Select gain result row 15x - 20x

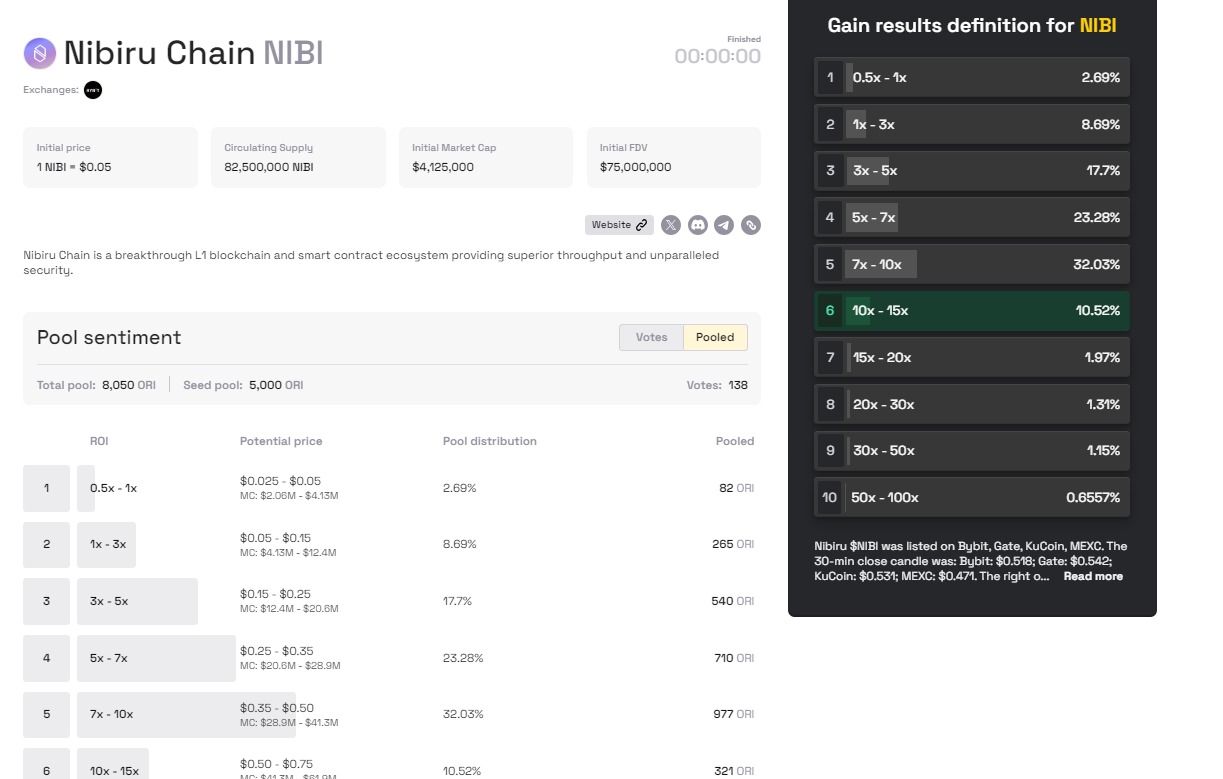point(972,357)
